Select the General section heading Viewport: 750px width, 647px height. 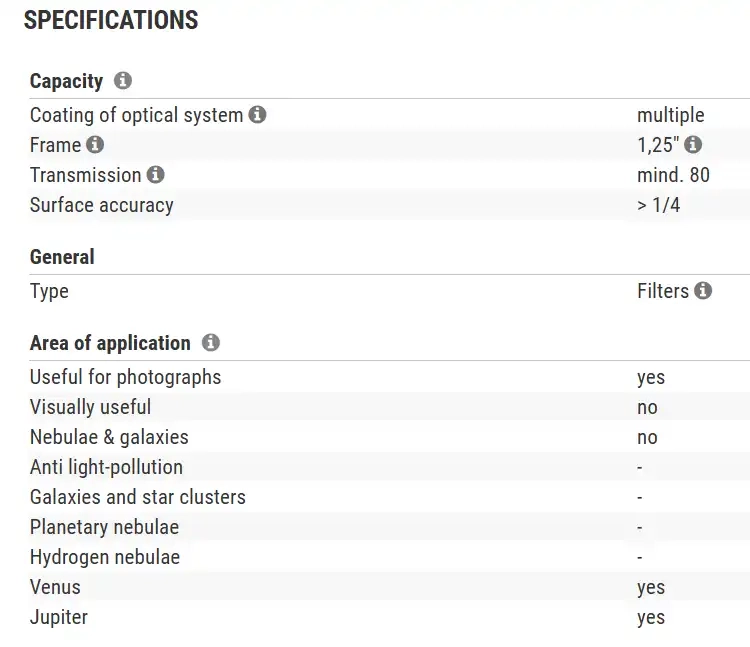point(62,257)
